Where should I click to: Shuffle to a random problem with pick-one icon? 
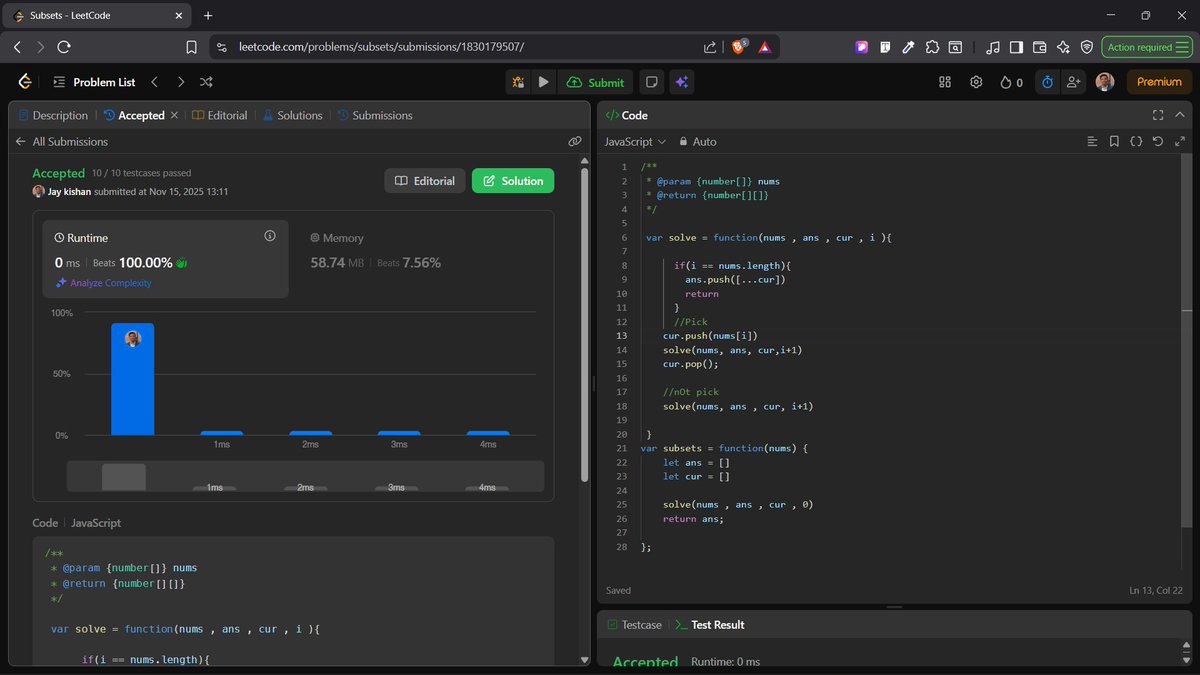coord(205,82)
